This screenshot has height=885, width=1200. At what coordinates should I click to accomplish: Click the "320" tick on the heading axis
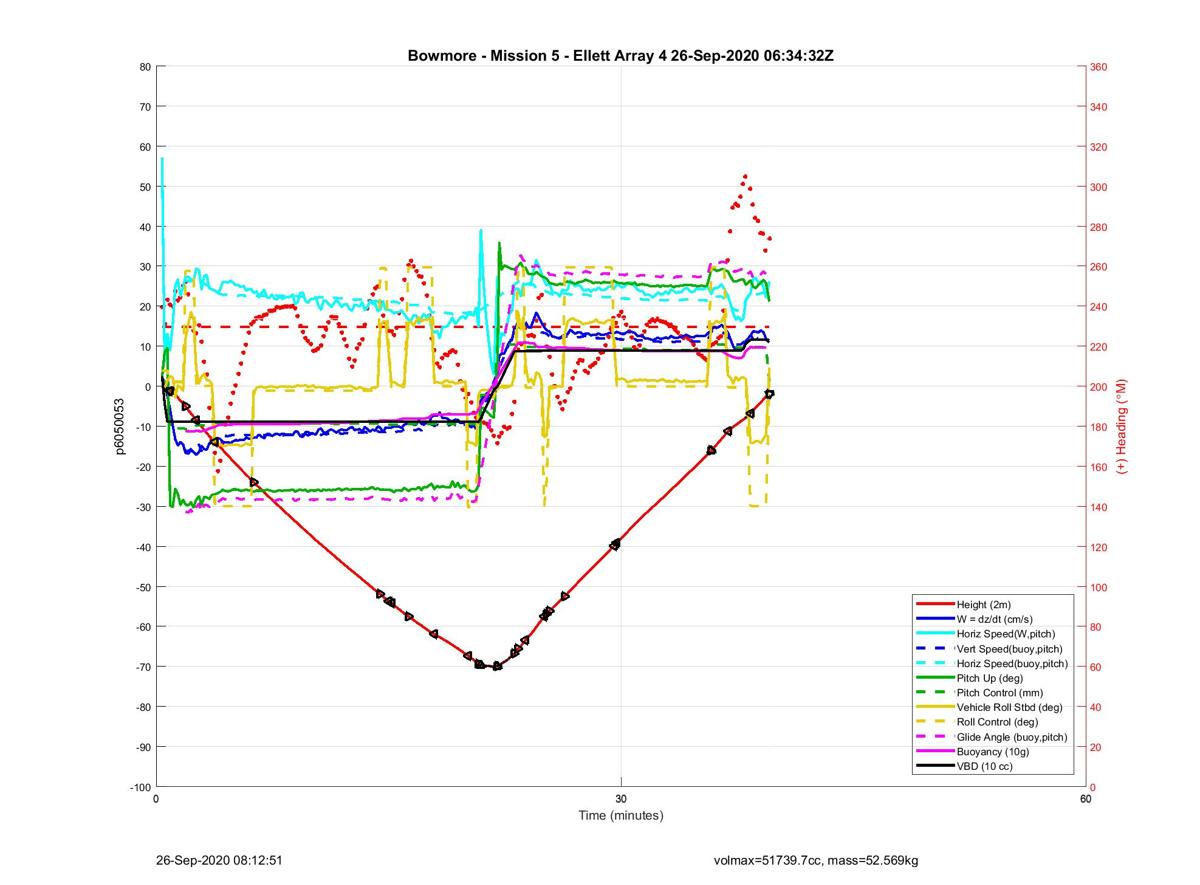pos(1100,147)
